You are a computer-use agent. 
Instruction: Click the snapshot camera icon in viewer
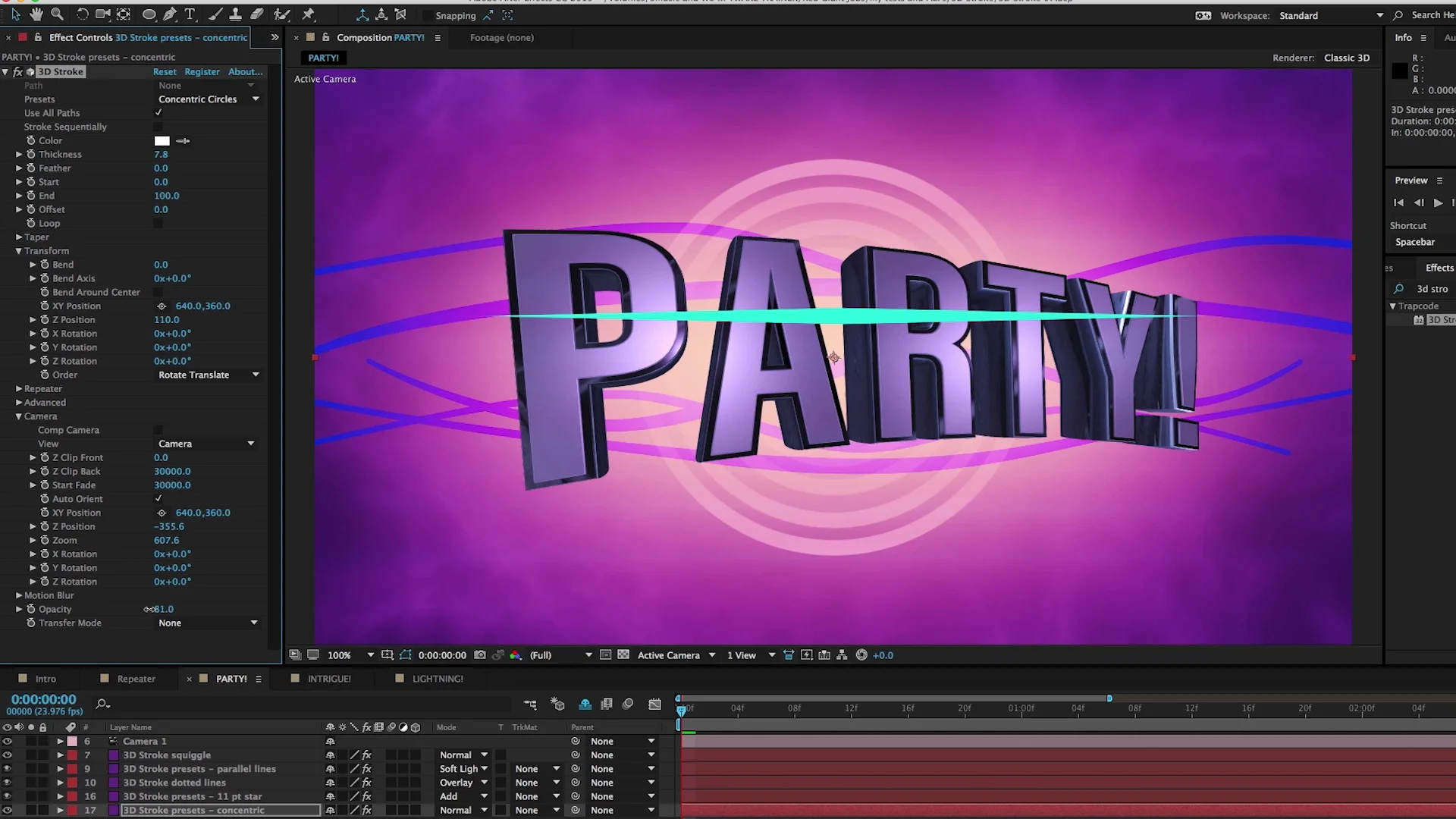click(479, 655)
